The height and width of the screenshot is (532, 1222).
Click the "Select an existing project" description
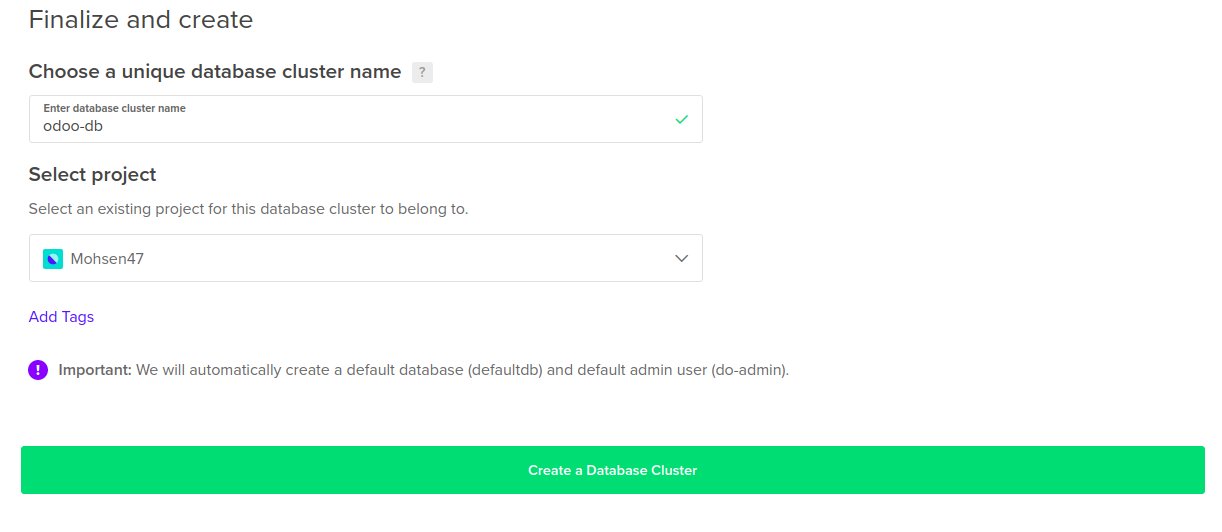pos(248,209)
